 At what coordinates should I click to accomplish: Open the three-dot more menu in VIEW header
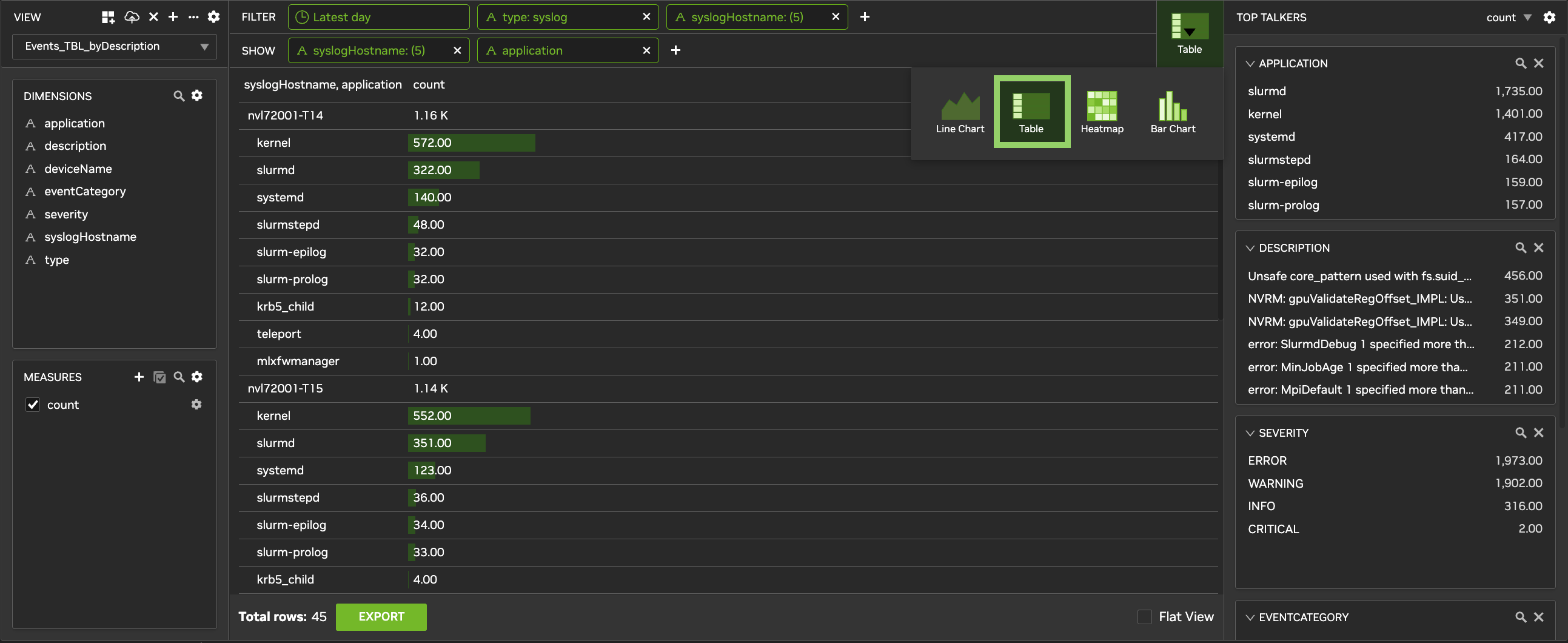(193, 17)
